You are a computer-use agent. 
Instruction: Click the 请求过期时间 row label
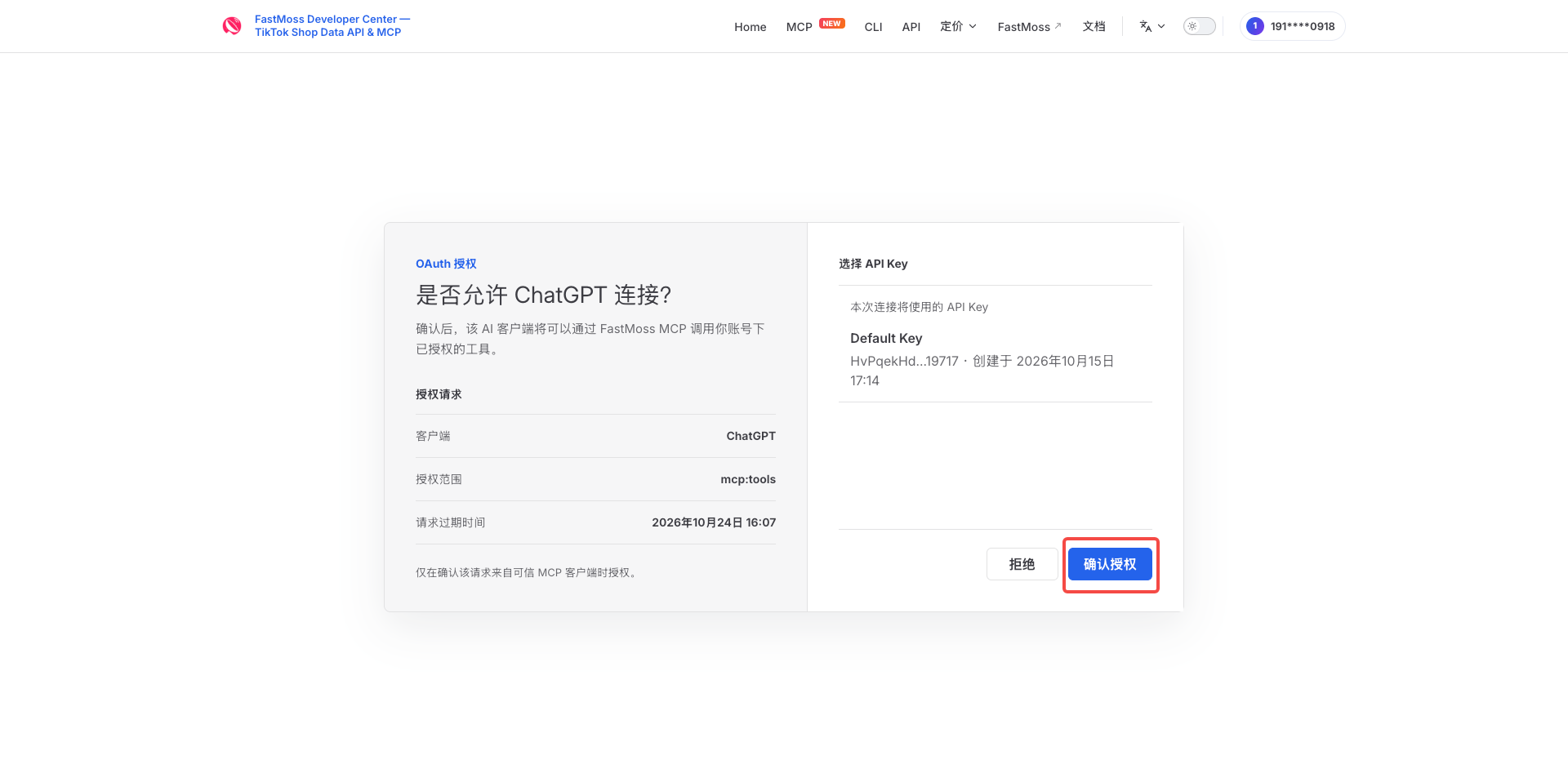tap(450, 522)
